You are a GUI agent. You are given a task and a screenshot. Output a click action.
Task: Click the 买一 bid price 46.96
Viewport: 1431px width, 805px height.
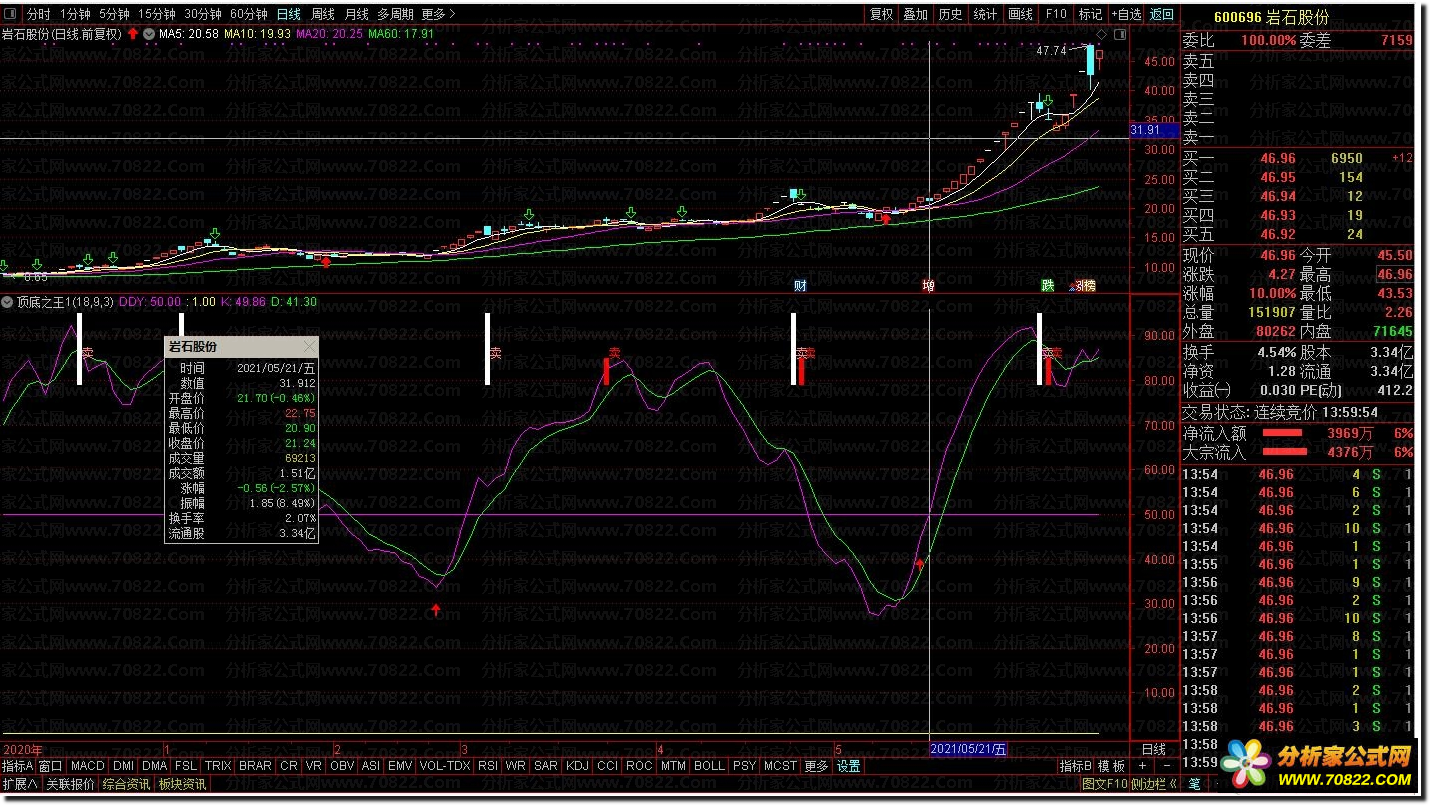1277,159
